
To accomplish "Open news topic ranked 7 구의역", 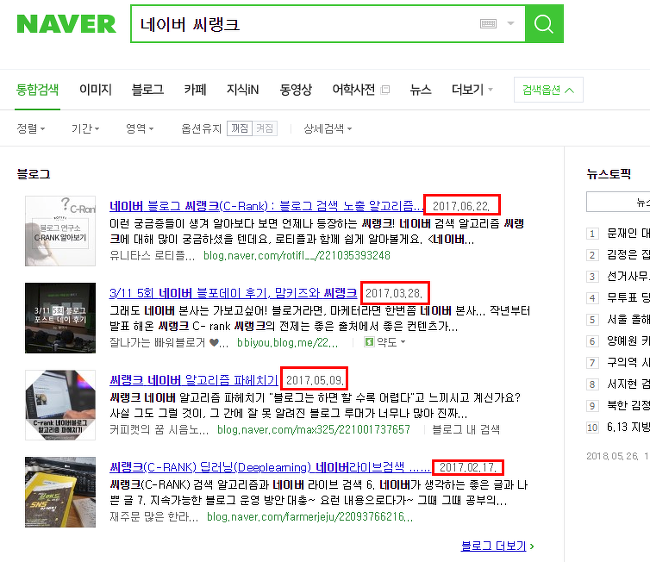I will point(628,363).
